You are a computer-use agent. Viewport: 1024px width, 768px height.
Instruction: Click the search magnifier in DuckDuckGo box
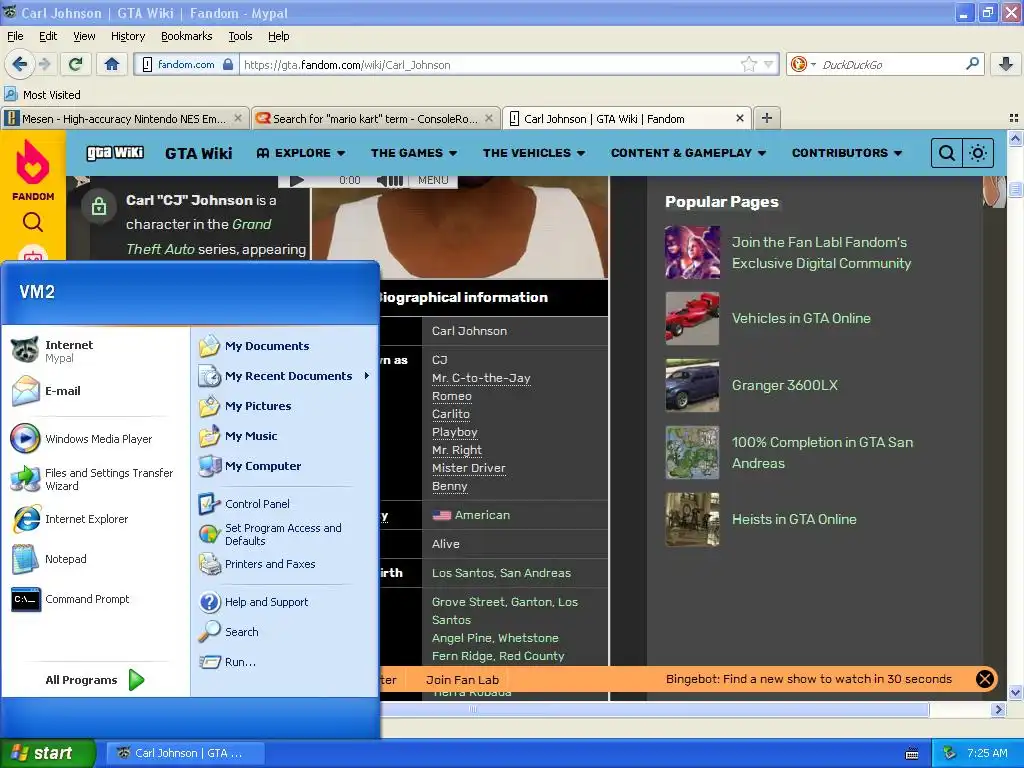point(972,64)
